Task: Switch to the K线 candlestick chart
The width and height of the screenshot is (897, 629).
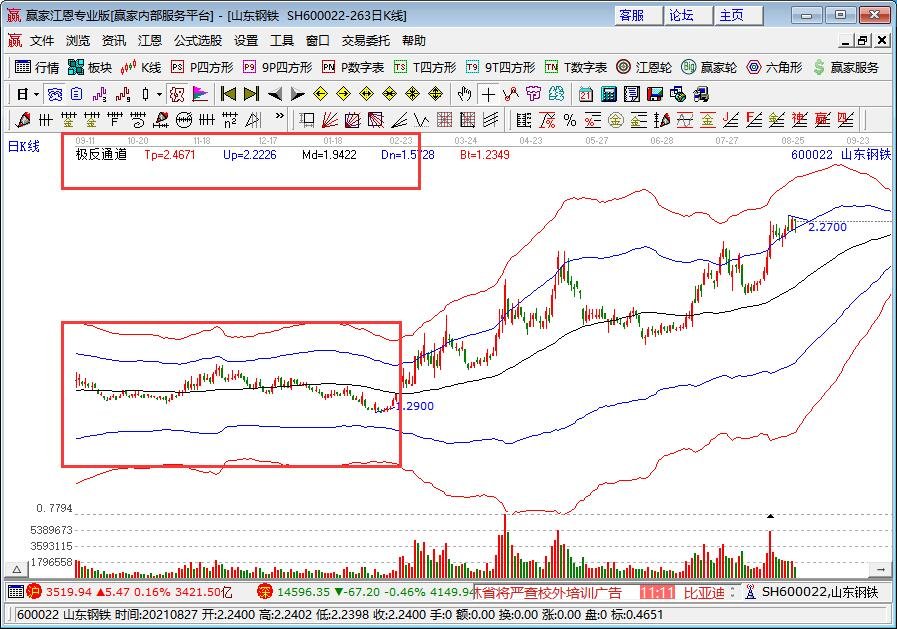Action: (x=141, y=67)
